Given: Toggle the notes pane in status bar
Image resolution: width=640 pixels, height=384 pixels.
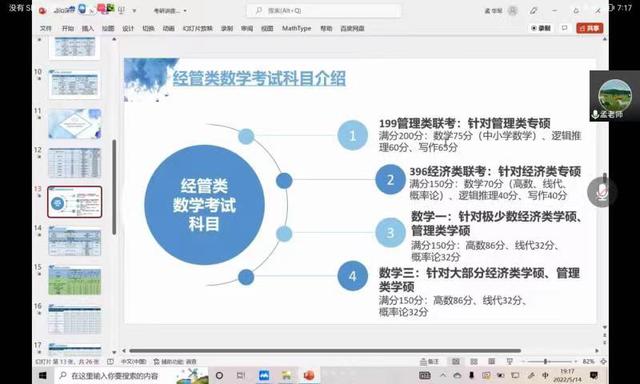Looking at the screenshot, I should (x=429, y=362).
